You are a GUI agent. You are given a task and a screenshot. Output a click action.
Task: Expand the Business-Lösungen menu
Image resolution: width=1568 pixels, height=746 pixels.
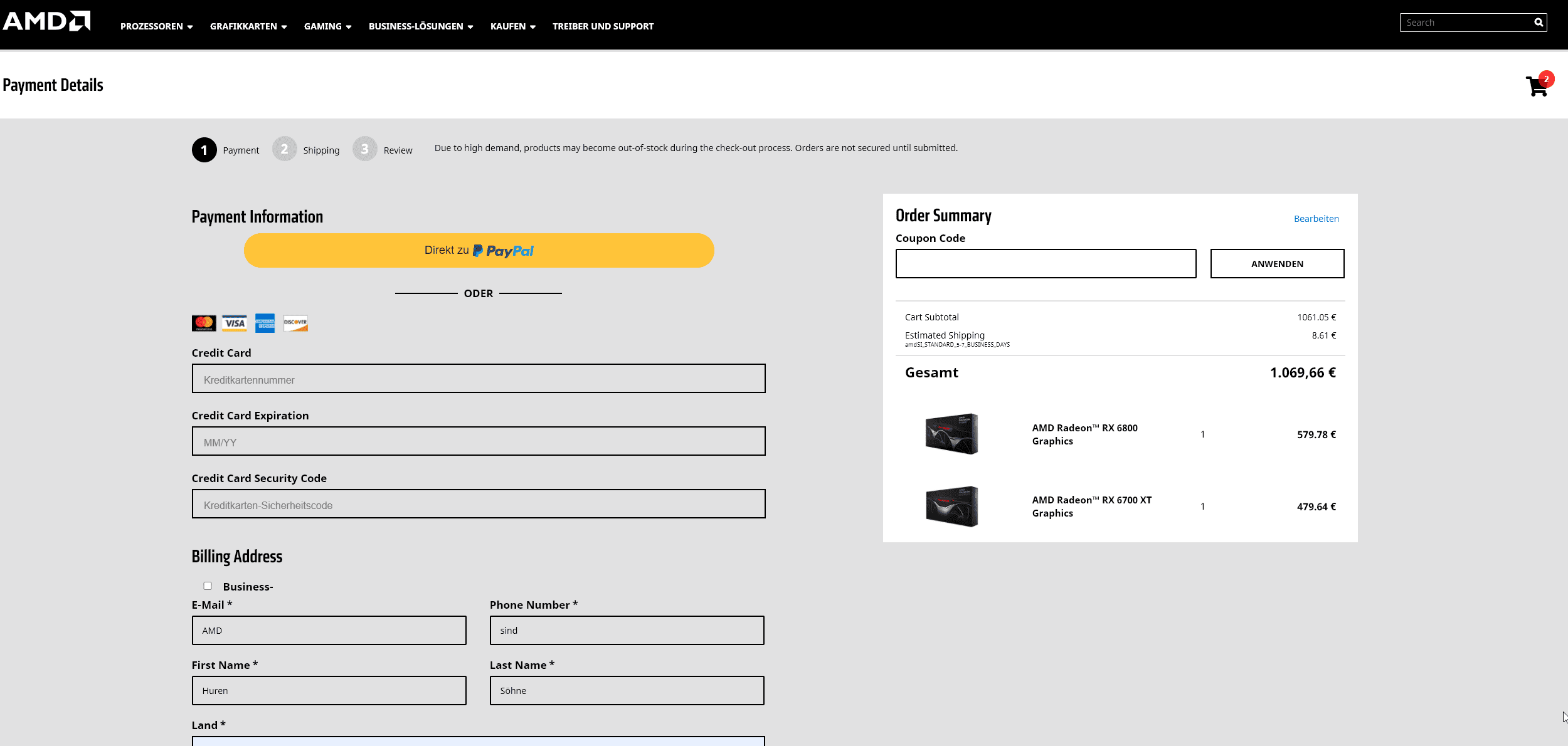pyautogui.click(x=421, y=26)
